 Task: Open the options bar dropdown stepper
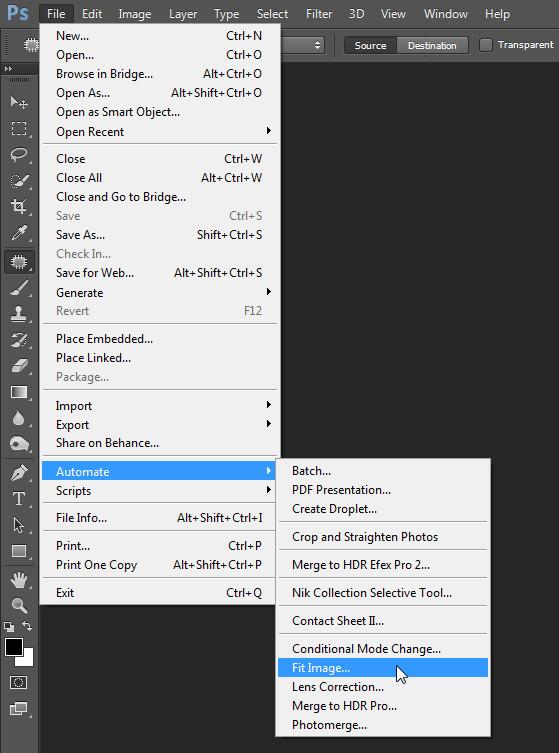pos(317,46)
